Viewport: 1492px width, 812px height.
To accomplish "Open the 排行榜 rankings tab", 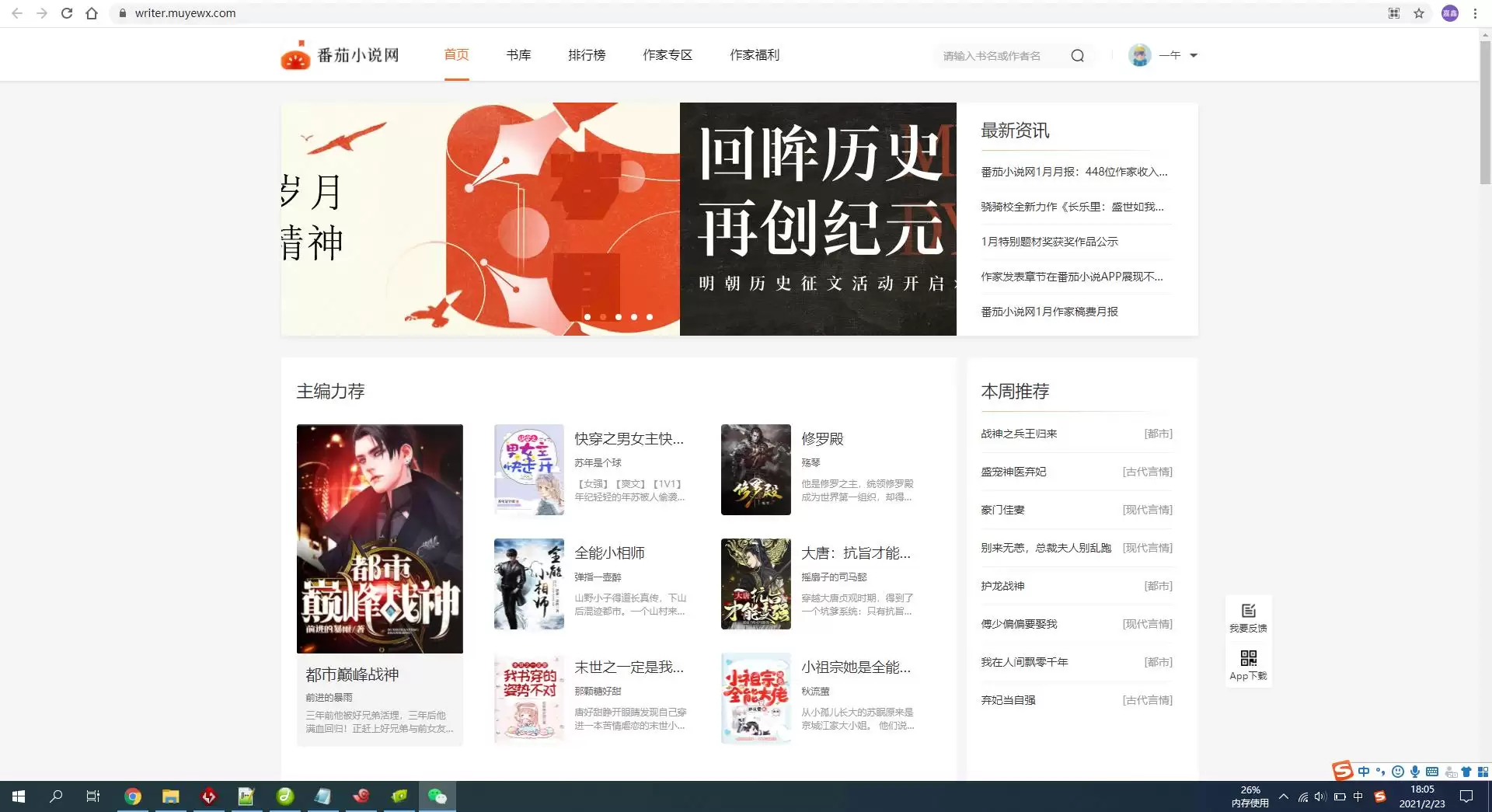I will pos(587,55).
